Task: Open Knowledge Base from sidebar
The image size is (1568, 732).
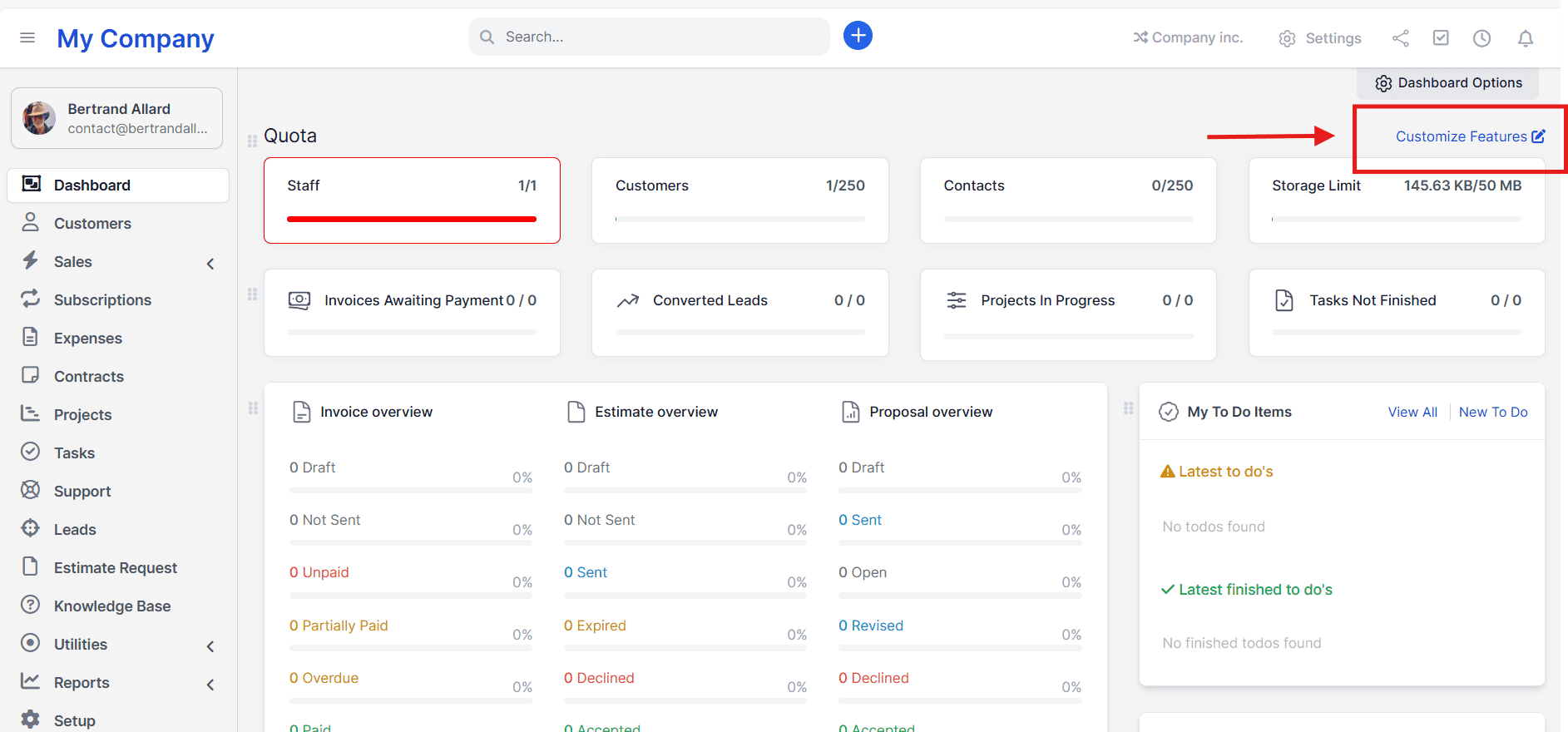Action: [x=112, y=606]
